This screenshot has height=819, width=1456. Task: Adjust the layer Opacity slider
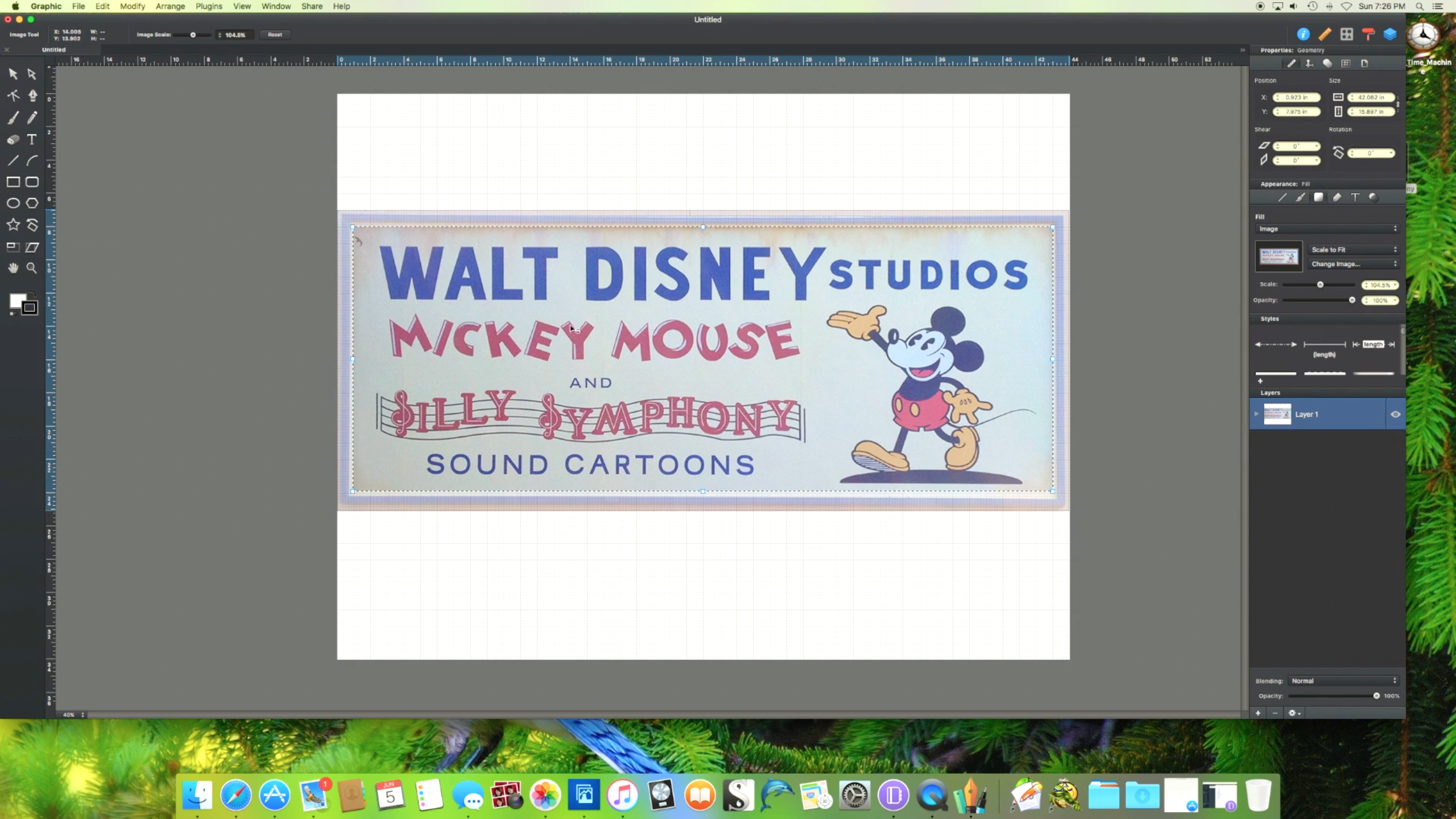coord(1333,696)
